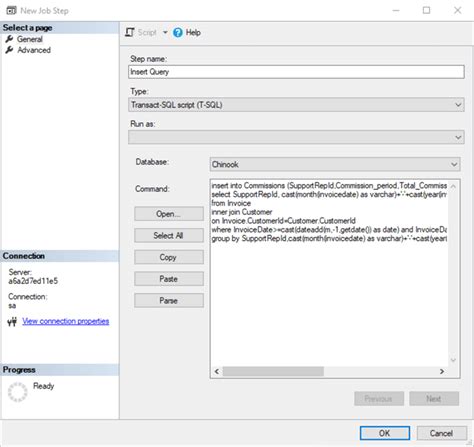
Task: Minimize the New Job Step window
Action: (396, 10)
